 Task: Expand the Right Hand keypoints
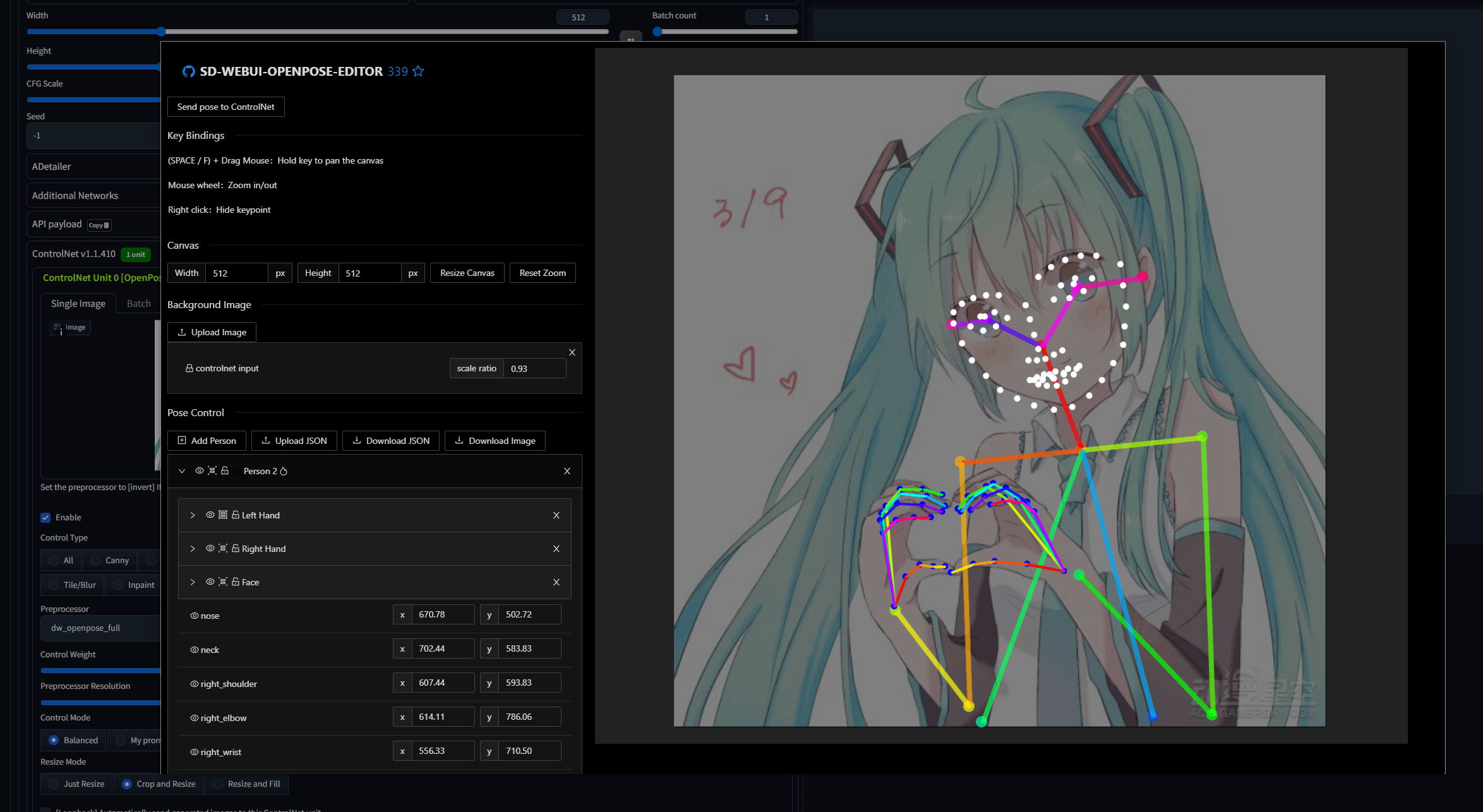(x=193, y=549)
